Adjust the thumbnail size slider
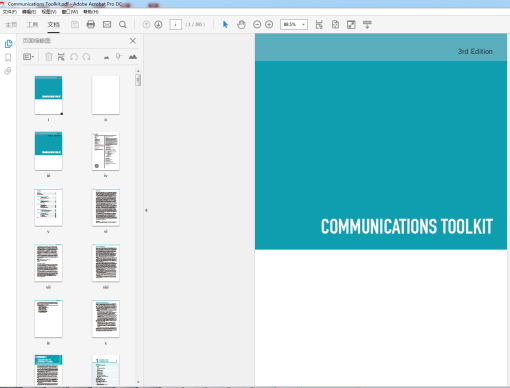Image resolution: width=510 pixels, height=388 pixels. click(119, 56)
